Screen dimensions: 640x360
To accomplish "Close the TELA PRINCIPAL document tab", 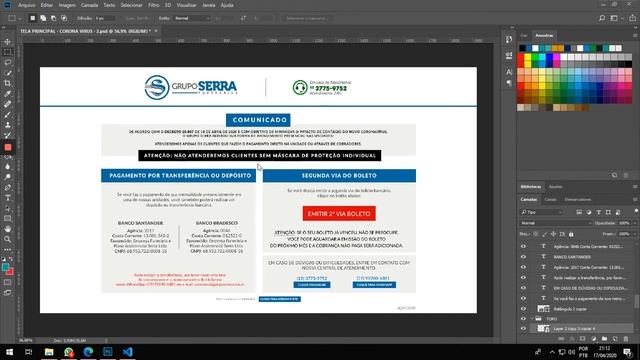I will [x=156, y=31].
